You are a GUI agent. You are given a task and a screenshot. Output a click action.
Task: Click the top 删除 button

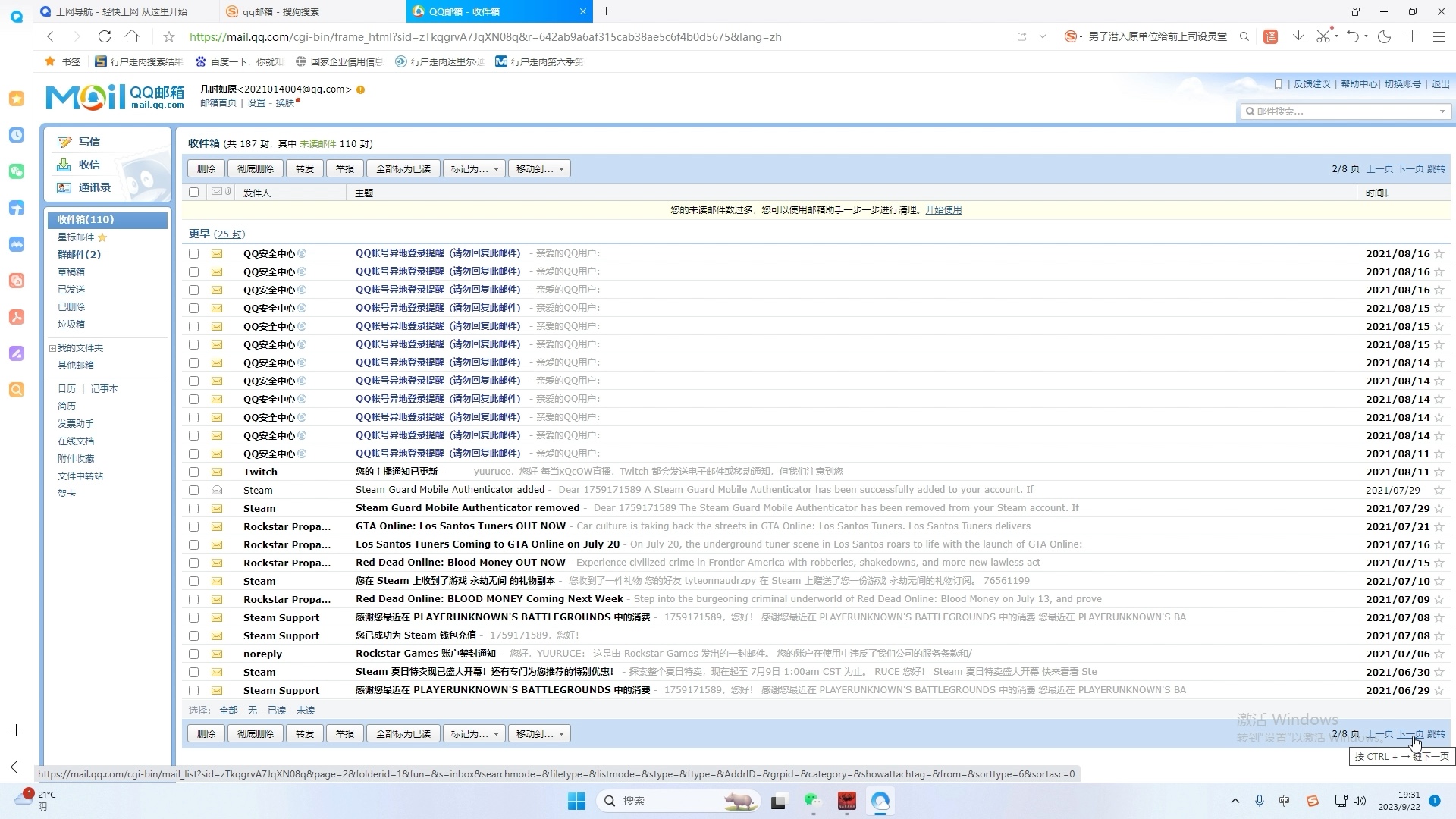point(206,168)
